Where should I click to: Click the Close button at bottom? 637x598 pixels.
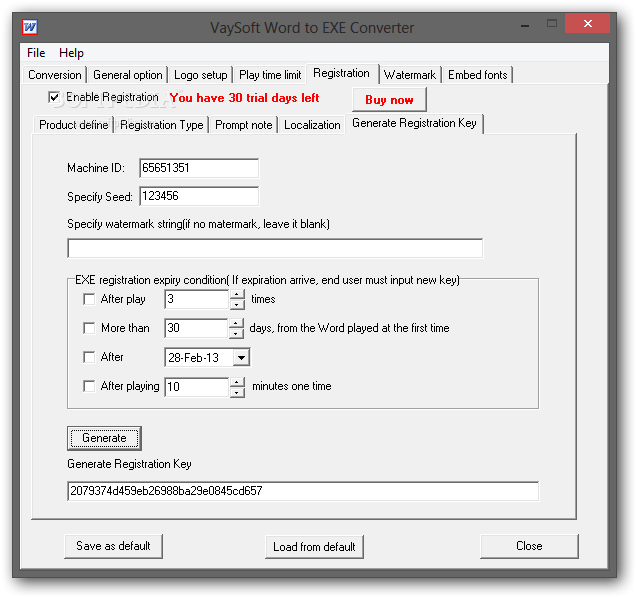(529, 546)
